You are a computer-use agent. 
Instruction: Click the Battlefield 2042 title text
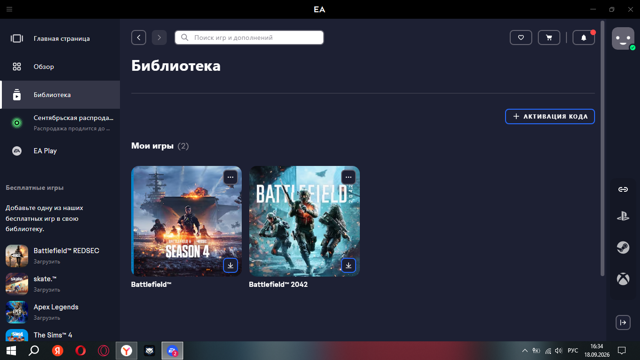(278, 284)
